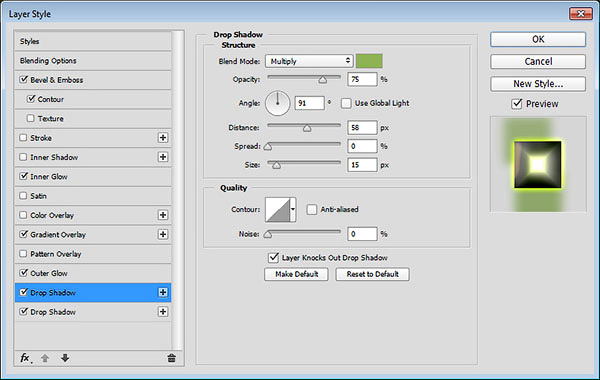Click the Spread value field
Image resolution: width=600 pixels, height=380 pixels.
(362, 146)
